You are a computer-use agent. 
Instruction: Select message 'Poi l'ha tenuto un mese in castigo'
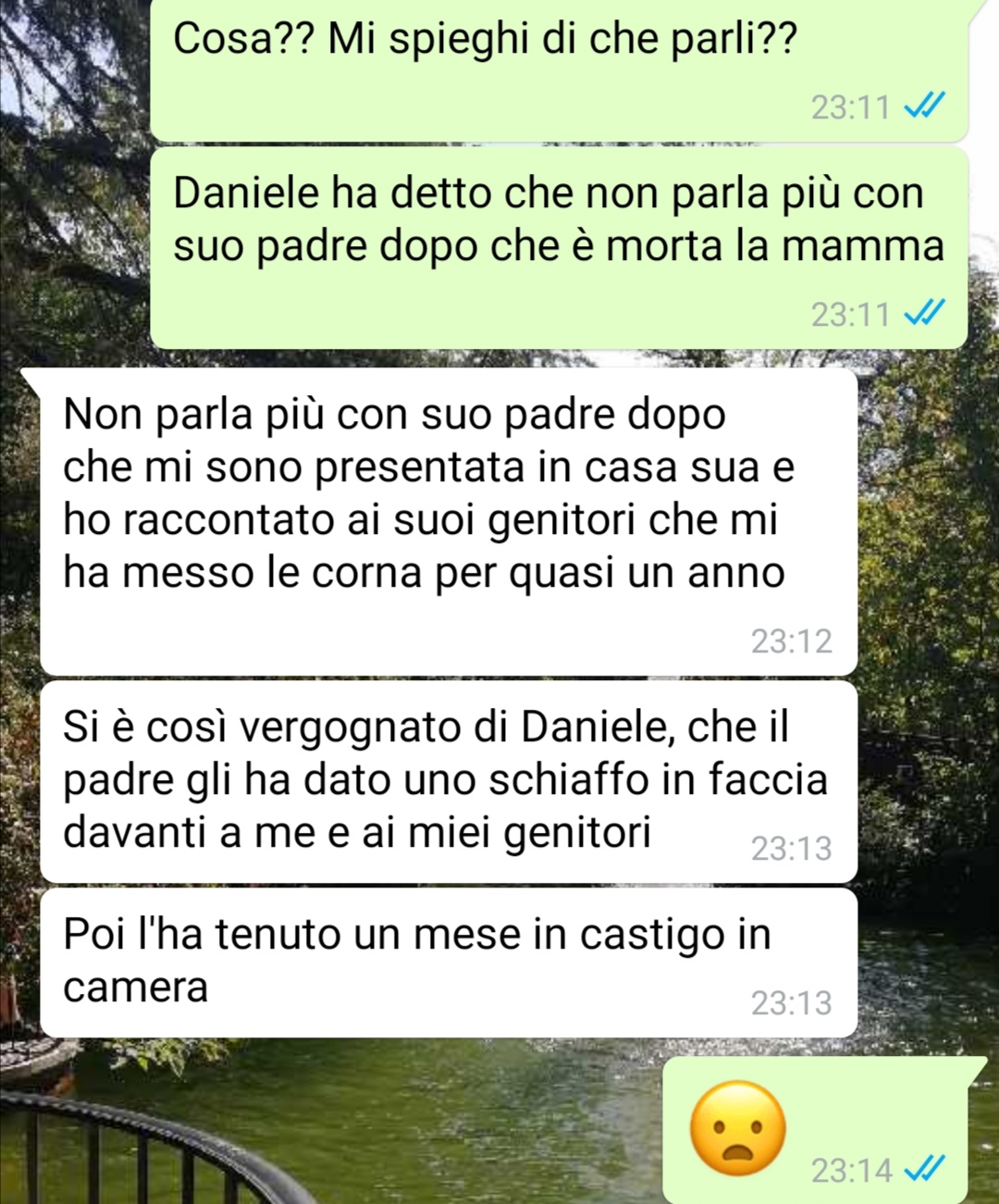(449, 962)
